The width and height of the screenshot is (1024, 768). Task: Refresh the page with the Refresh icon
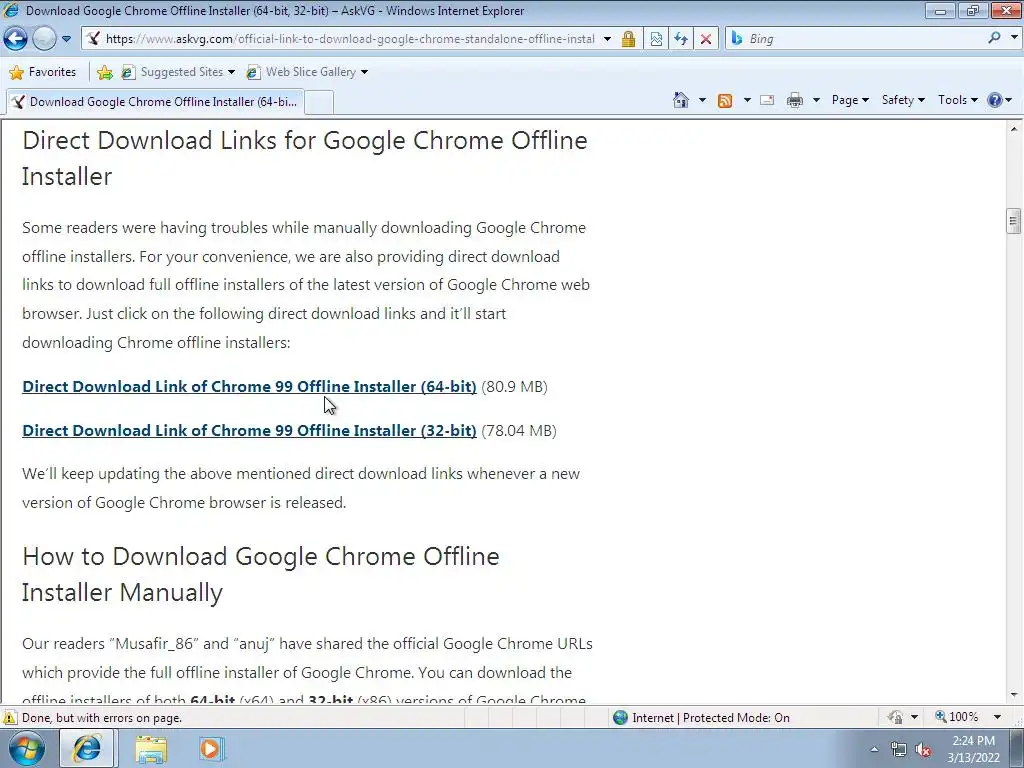pyautogui.click(x=680, y=39)
